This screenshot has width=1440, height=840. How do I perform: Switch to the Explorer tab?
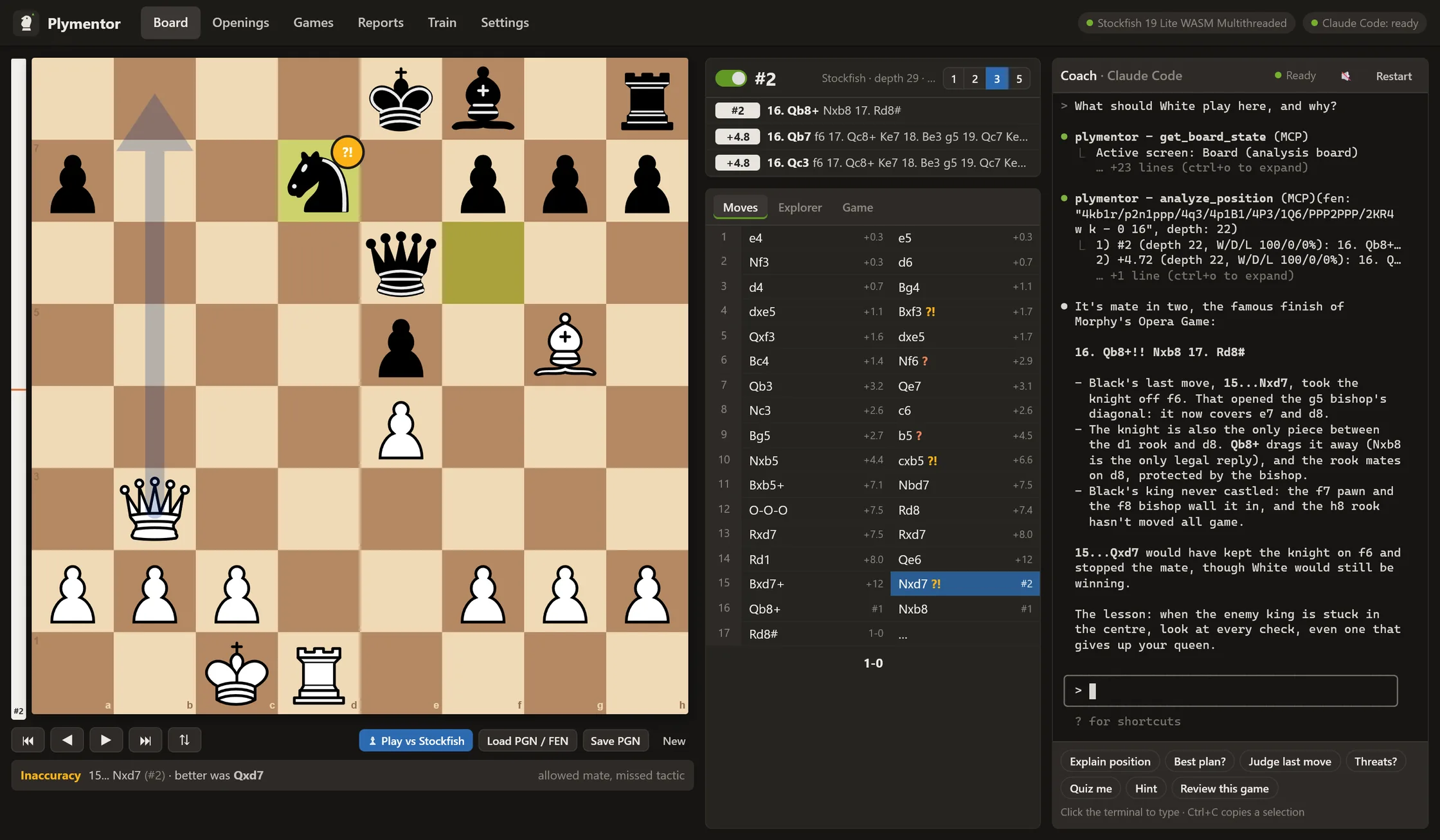(800, 207)
